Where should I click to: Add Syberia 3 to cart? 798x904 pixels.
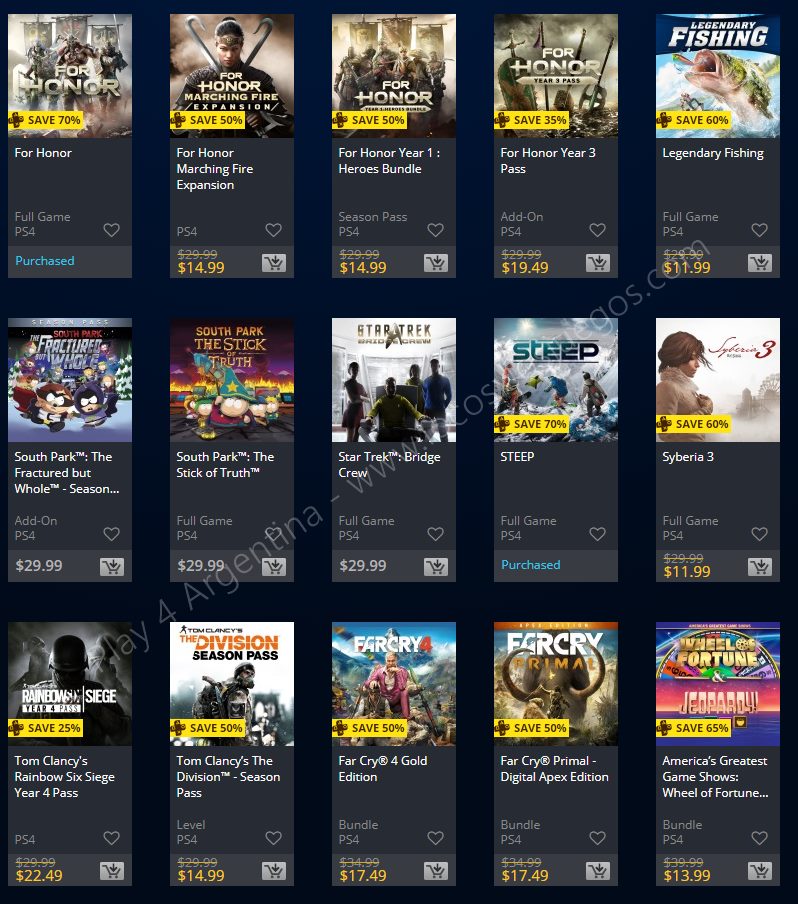pyautogui.click(x=760, y=567)
